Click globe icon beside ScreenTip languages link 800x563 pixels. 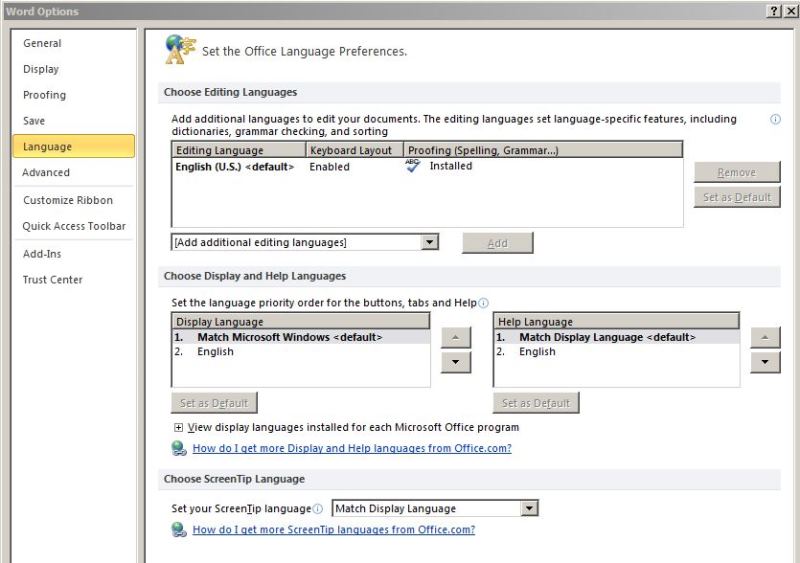pos(179,530)
